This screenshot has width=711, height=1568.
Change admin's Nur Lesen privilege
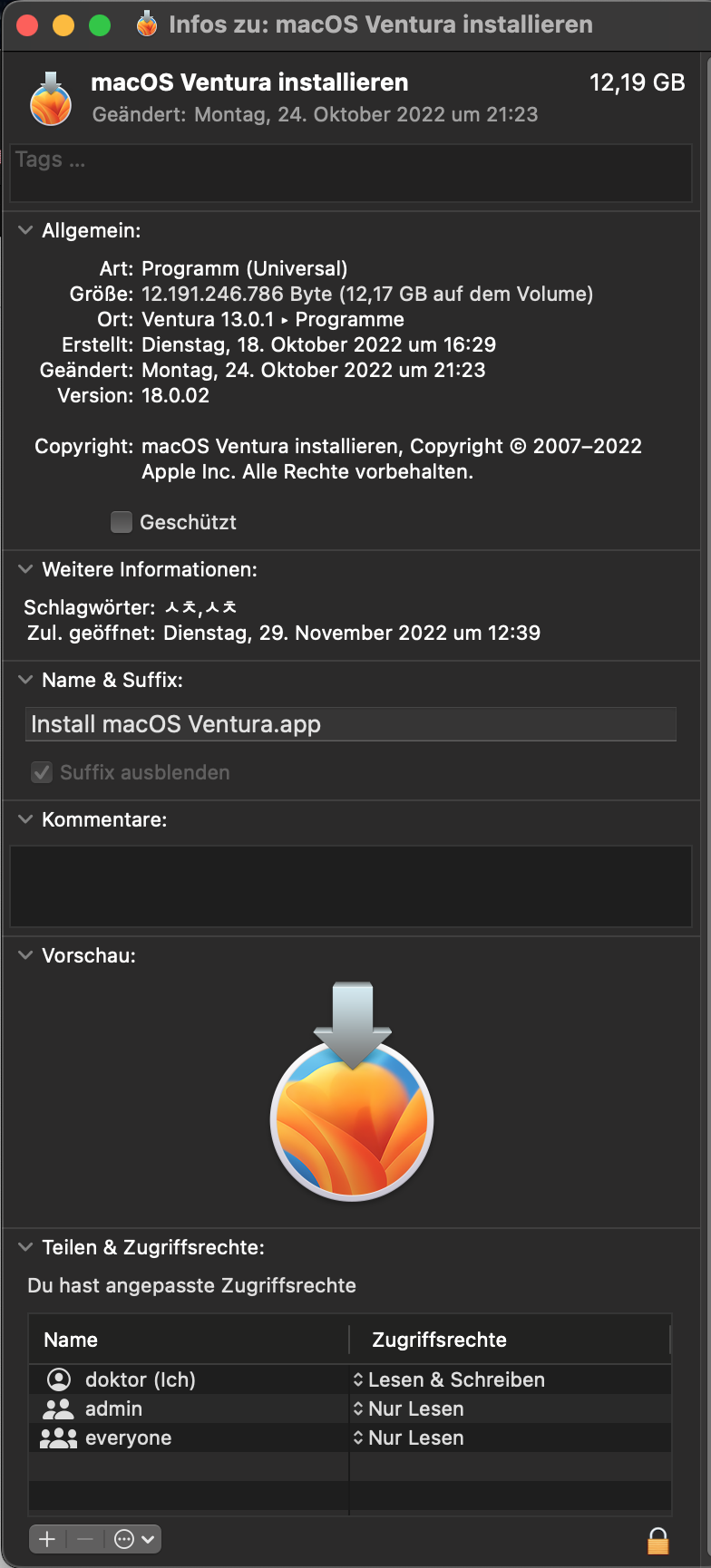(409, 1408)
